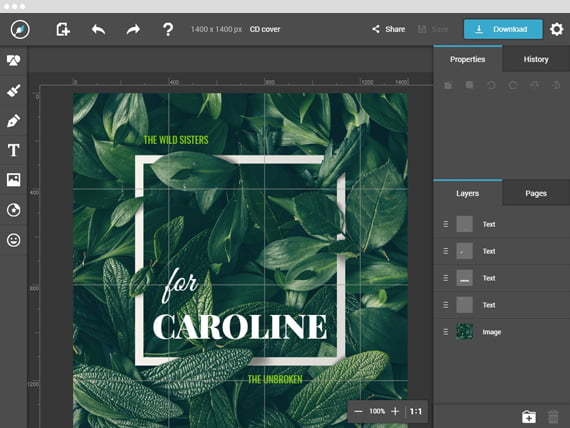This screenshot has height=428, width=570.
Task: Click "THE WILD SISTERS" text on canvas
Action: click(x=176, y=140)
